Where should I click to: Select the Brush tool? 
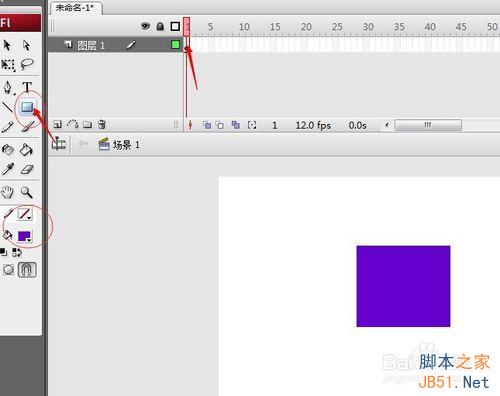pyautogui.click(x=27, y=126)
